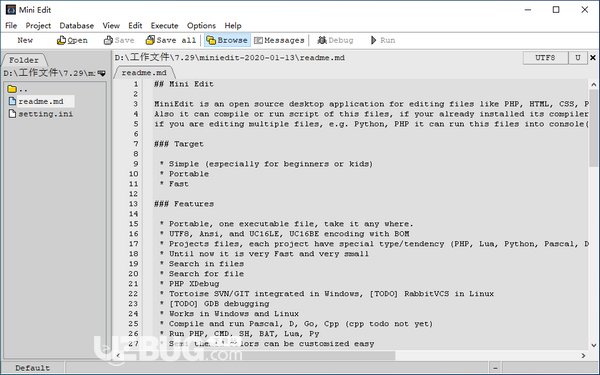Select the Folder tab in side panel
This screenshot has width=600, height=375.
pyautogui.click(x=24, y=60)
